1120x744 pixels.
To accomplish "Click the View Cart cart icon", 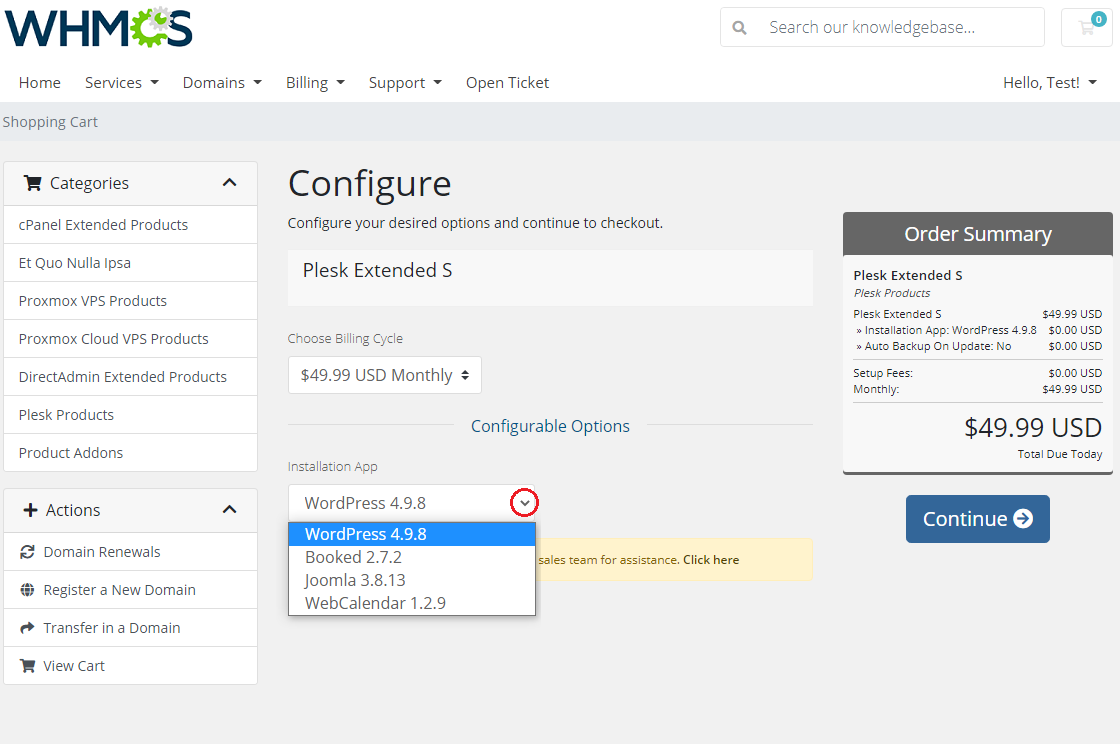I will [27, 665].
